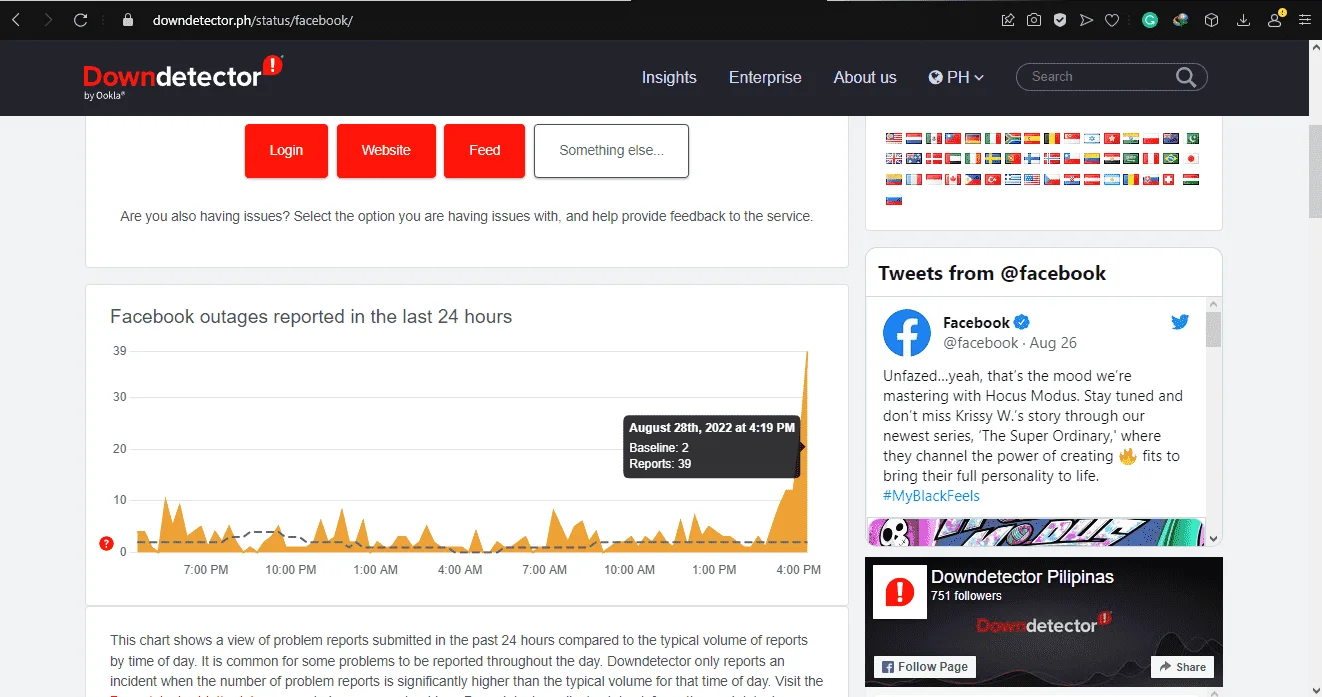Open the tweet image thumbnail

coord(1035,531)
